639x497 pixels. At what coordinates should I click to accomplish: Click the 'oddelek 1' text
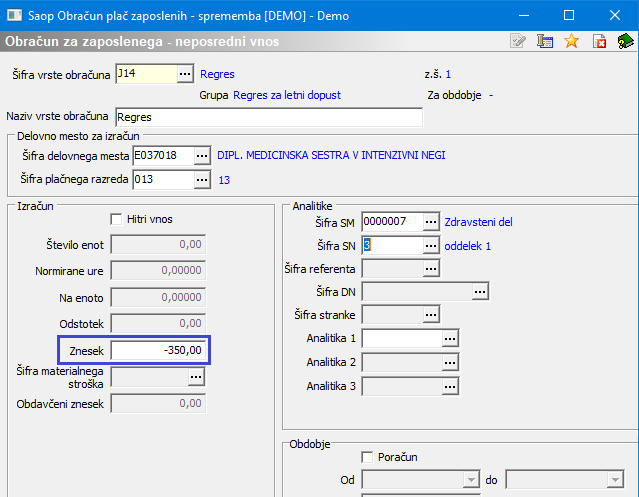[x=467, y=246]
